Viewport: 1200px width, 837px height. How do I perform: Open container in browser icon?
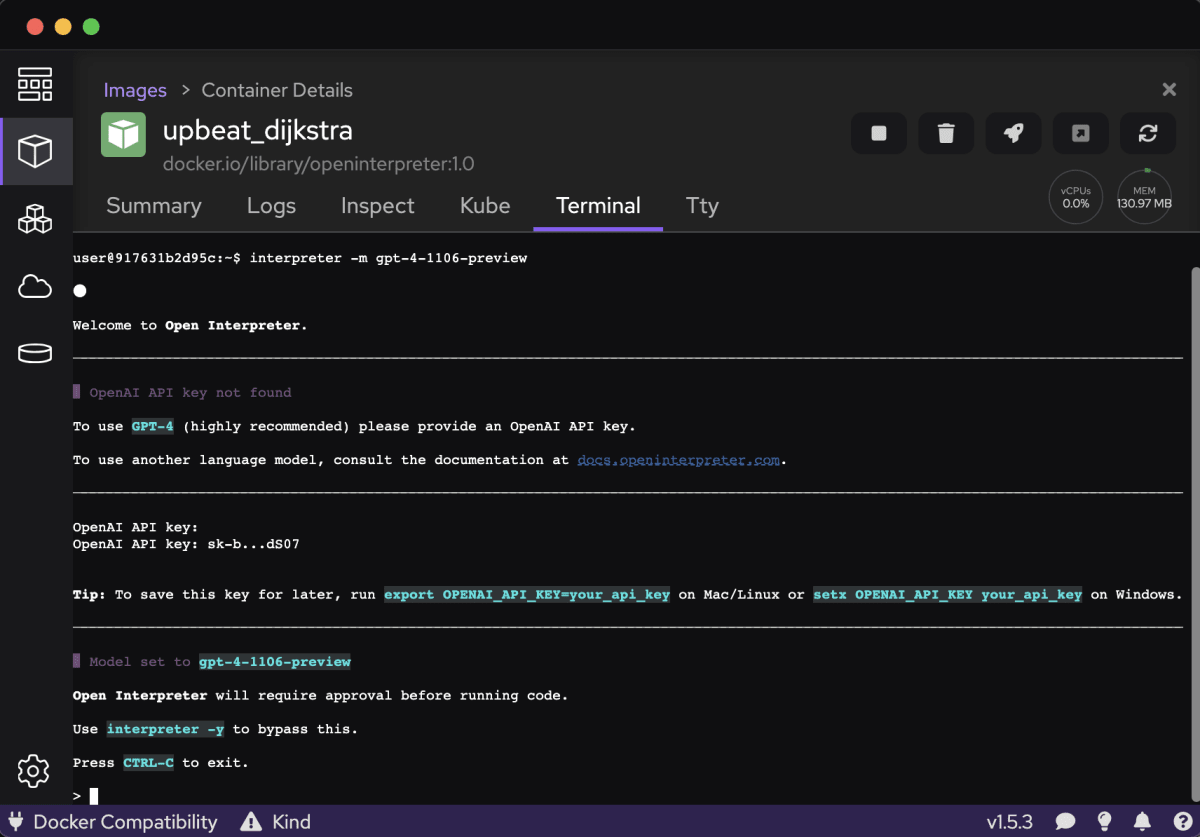click(x=1081, y=133)
